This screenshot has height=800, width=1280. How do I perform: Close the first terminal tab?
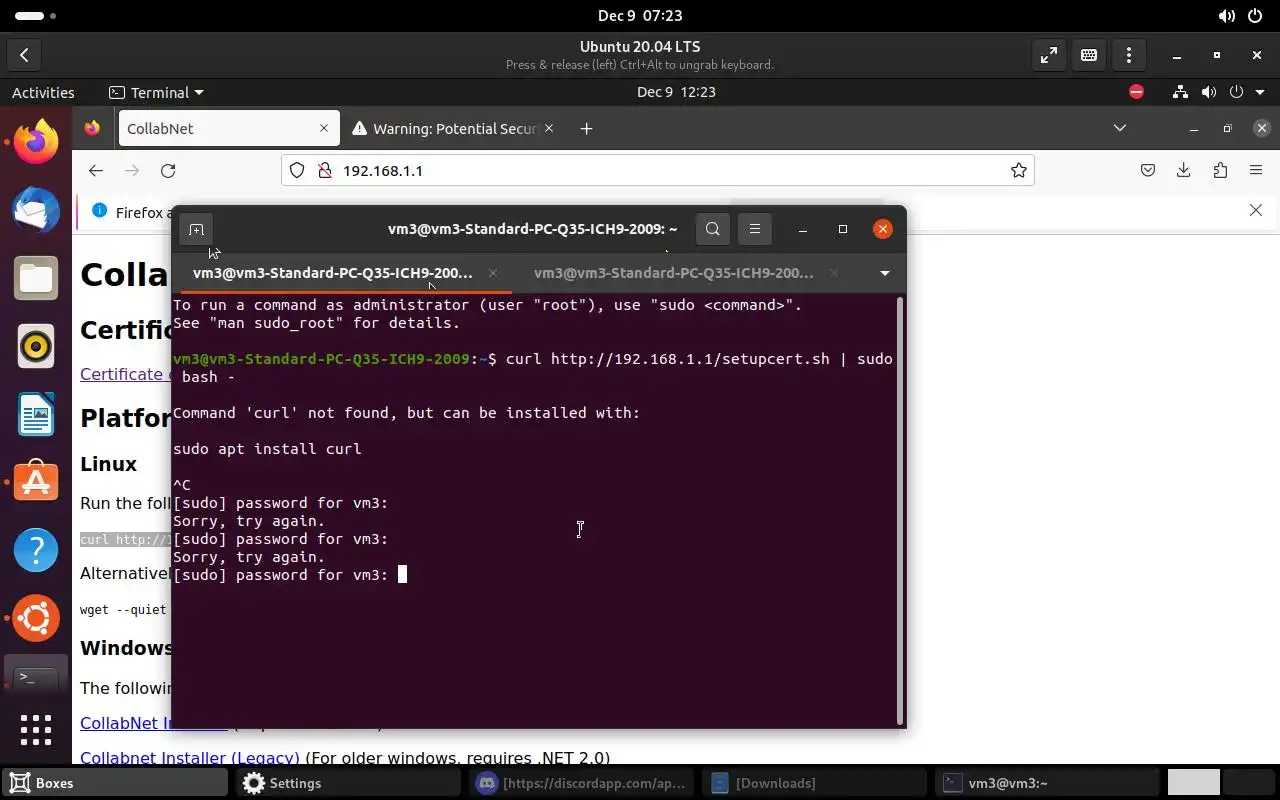coord(493,273)
